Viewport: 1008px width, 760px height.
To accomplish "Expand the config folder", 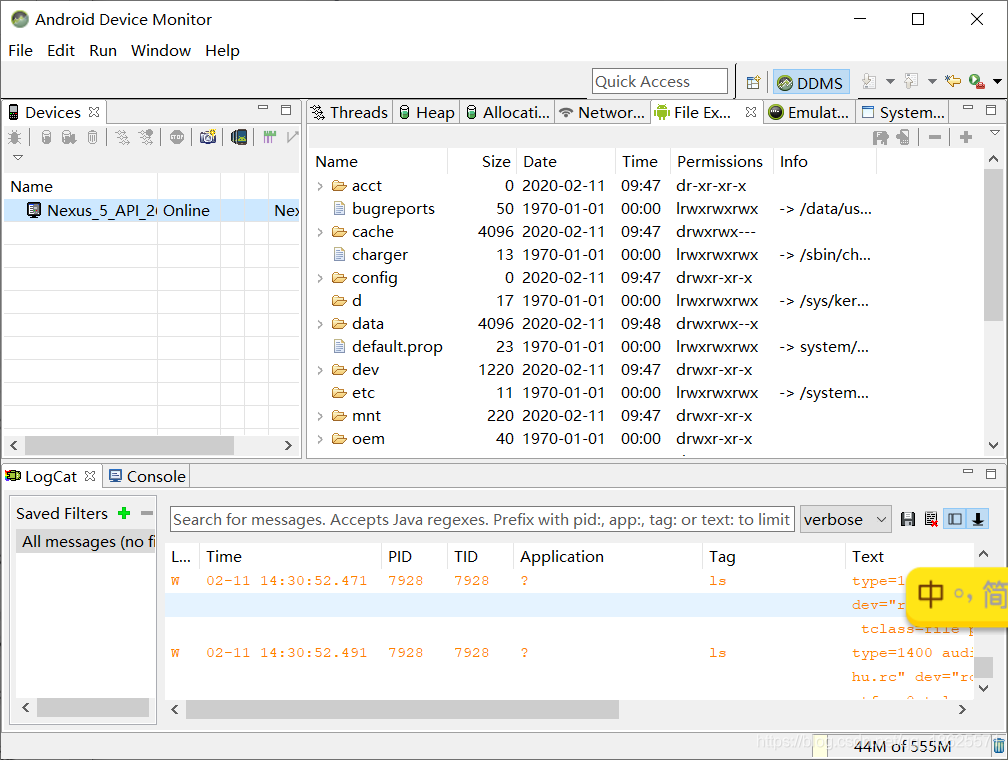I will coord(320,278).
